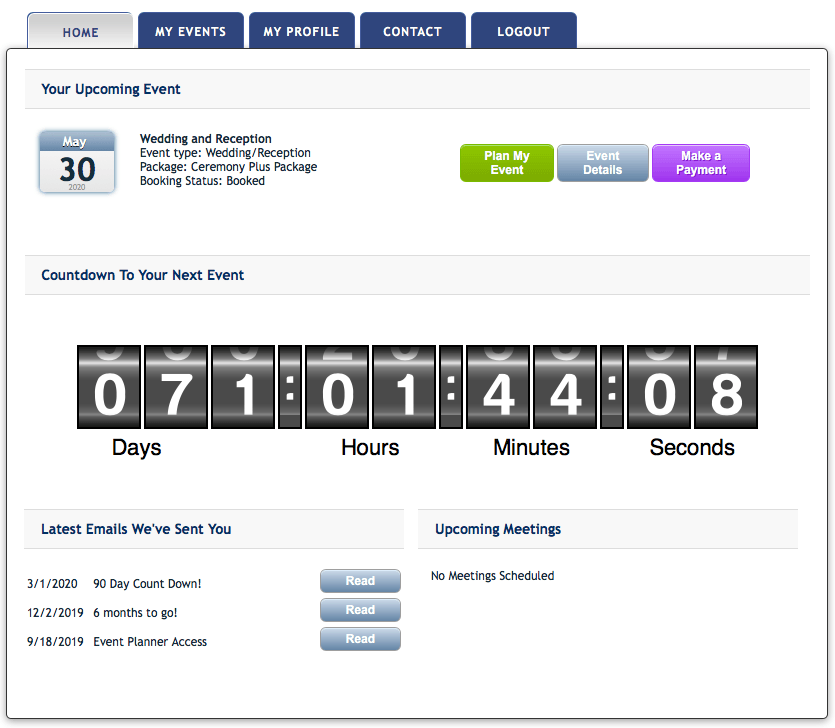Click the Hours countdown flip counter
This screenshot has height=728, width=835.
(371, 387)
